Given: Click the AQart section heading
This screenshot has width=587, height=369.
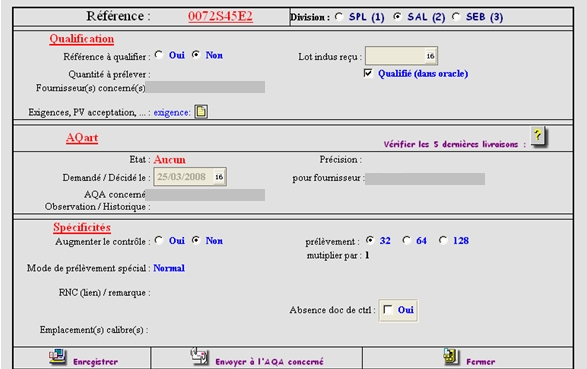Looking at the screenshot, I should click(x=82, y=138).
